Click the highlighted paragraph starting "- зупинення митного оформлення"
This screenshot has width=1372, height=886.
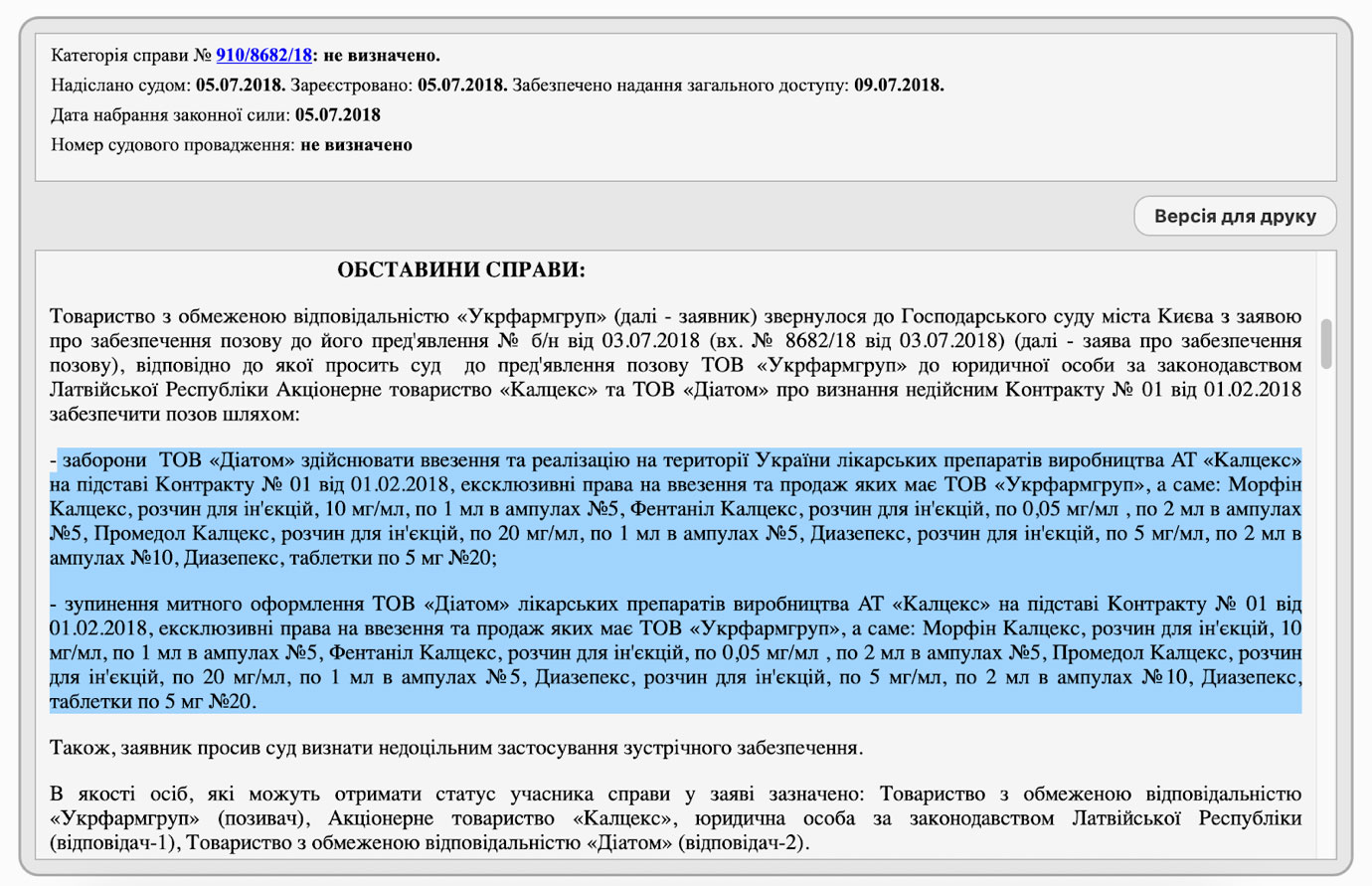pos(675,653)
